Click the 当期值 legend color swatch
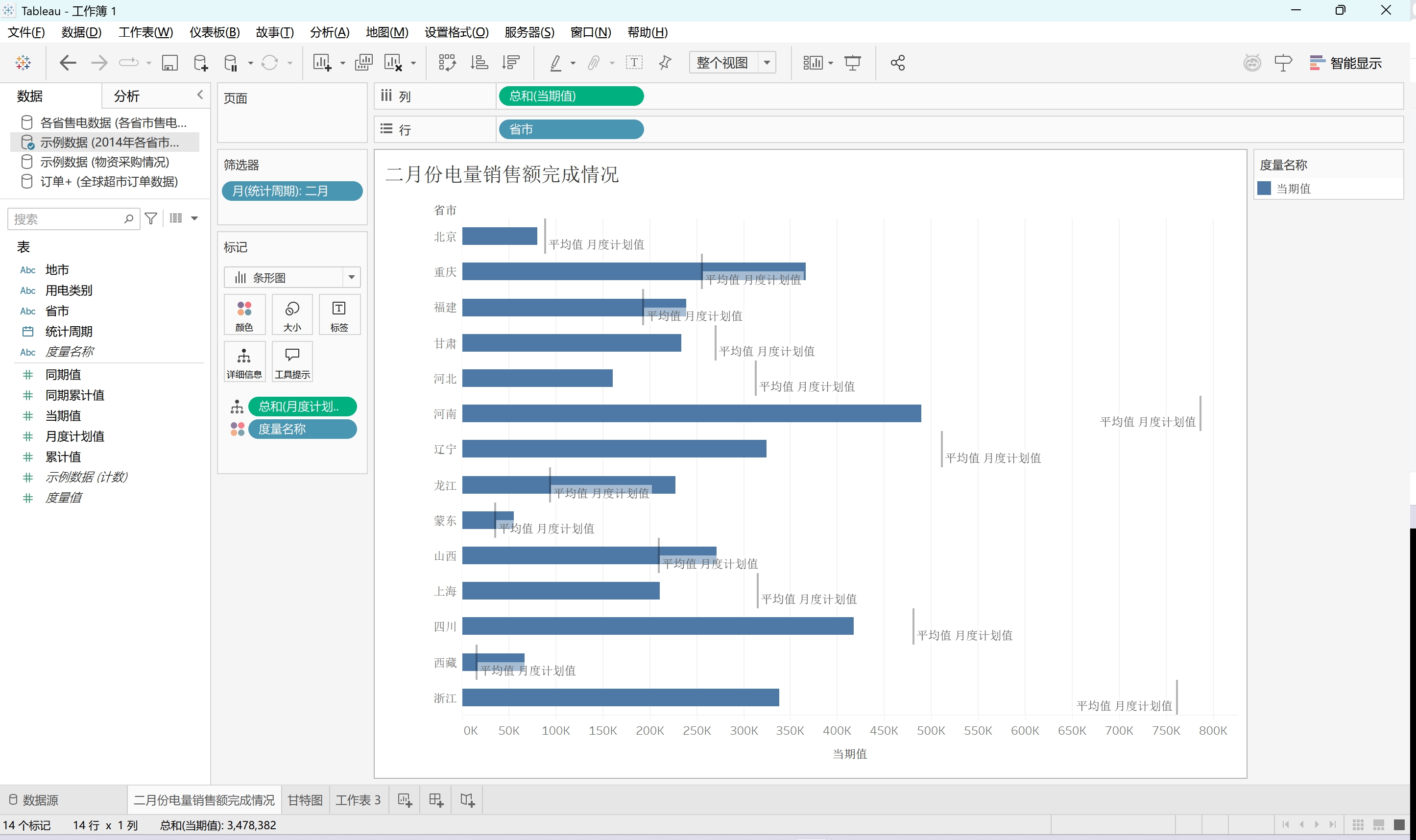The height and width of the screenshot is (840, 1416). (1264, 189)
